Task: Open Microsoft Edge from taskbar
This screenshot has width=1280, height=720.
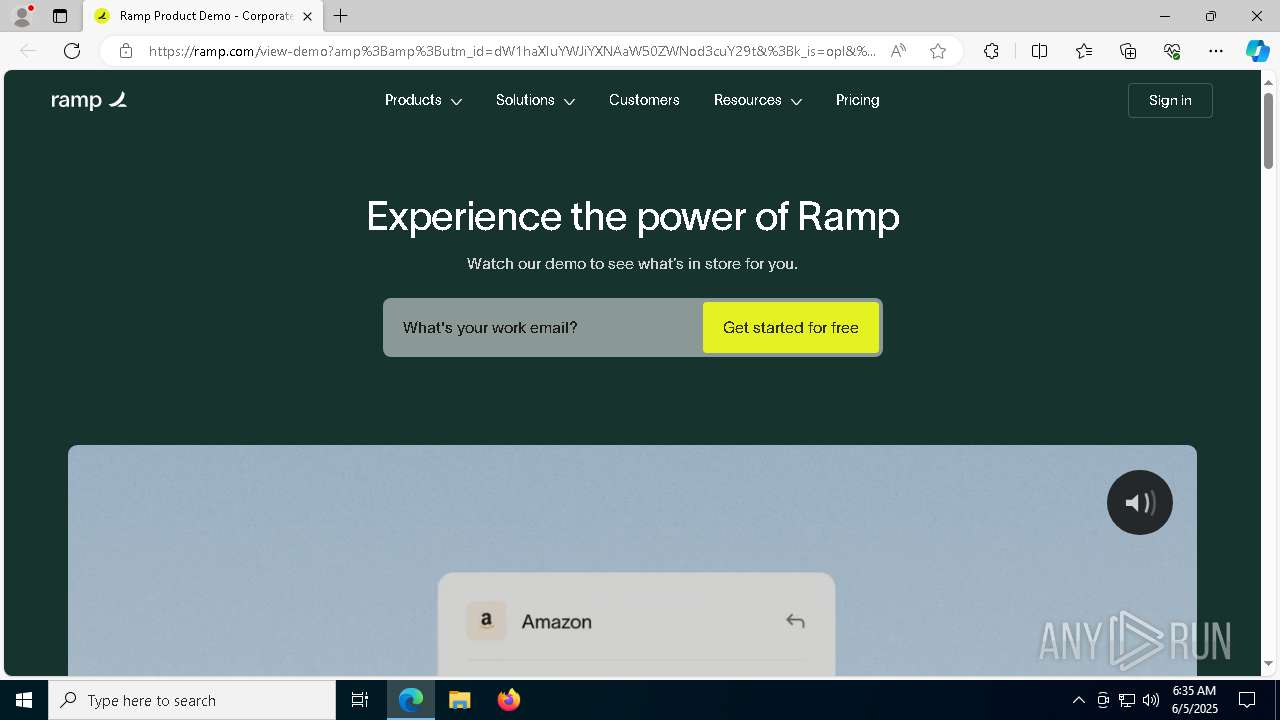Action: tap(411, 700)
